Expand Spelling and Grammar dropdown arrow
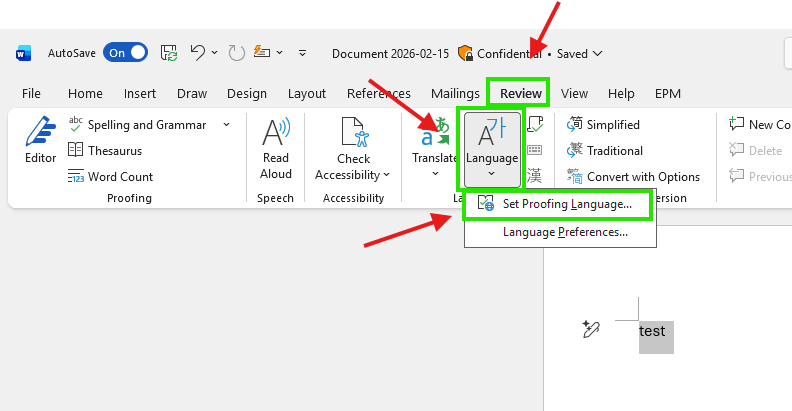Viewport: 792px width, 411px height. point(226,125)
